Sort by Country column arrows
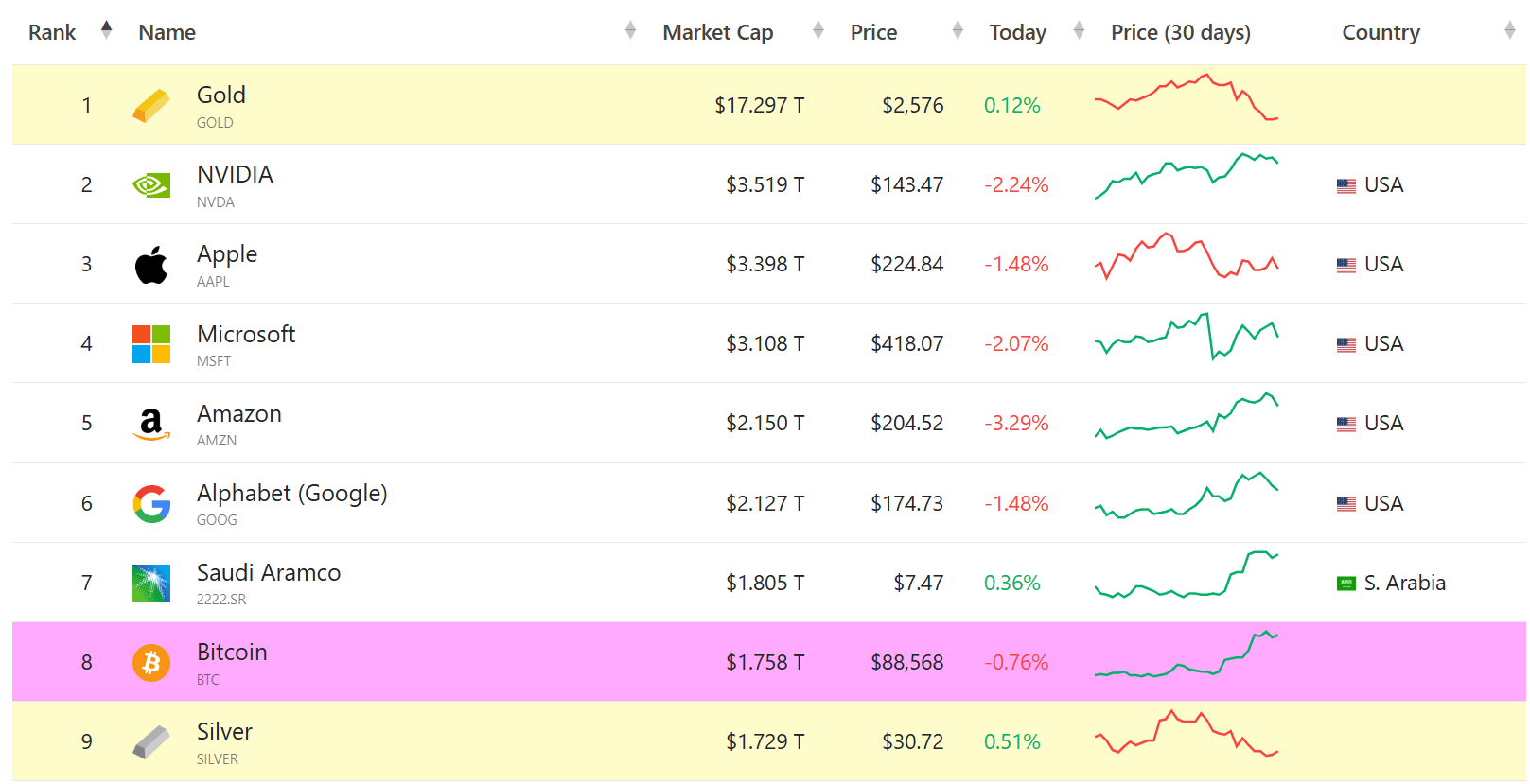 (1509, 30)
